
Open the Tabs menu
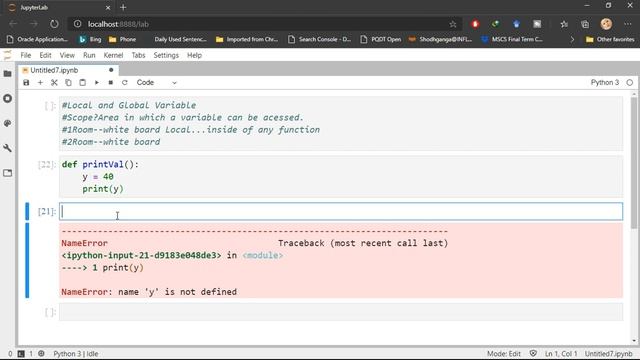pyautogui.click(x=138, y=55)
